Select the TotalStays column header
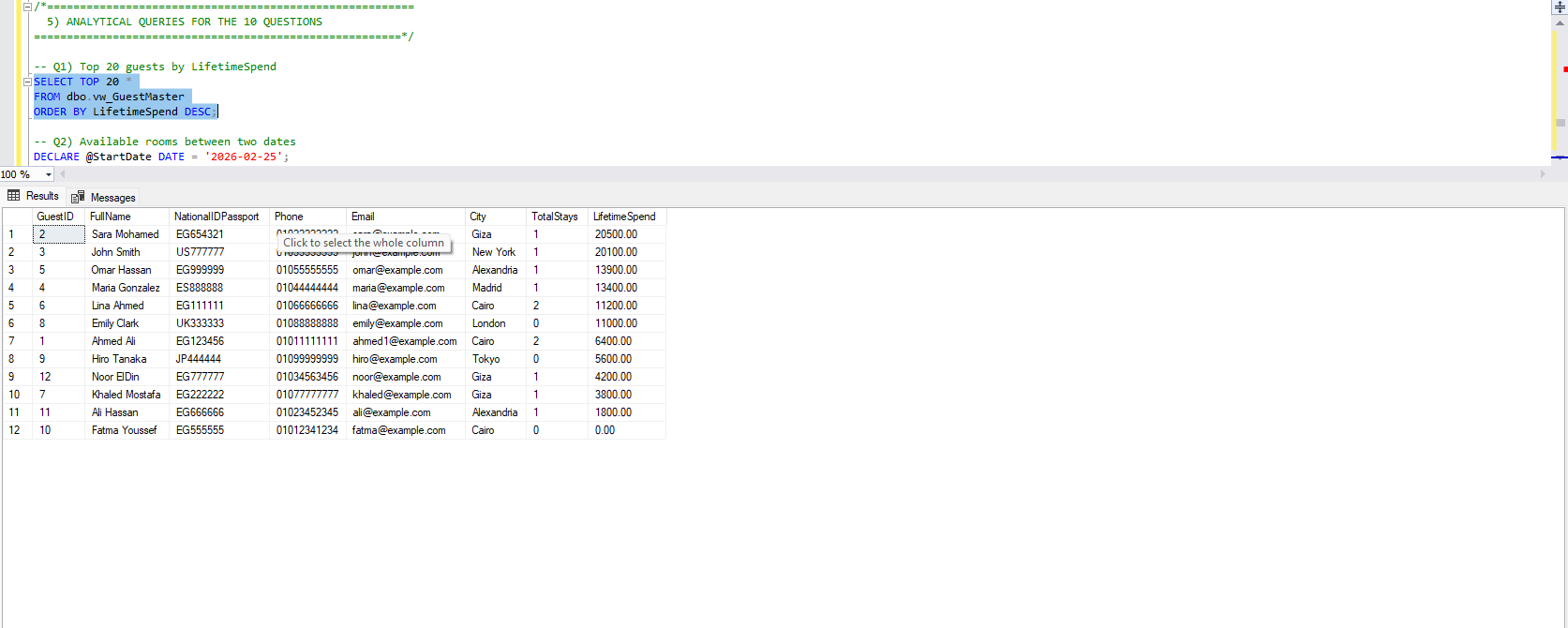This screenshot has height=628, width=1568. 557,217
